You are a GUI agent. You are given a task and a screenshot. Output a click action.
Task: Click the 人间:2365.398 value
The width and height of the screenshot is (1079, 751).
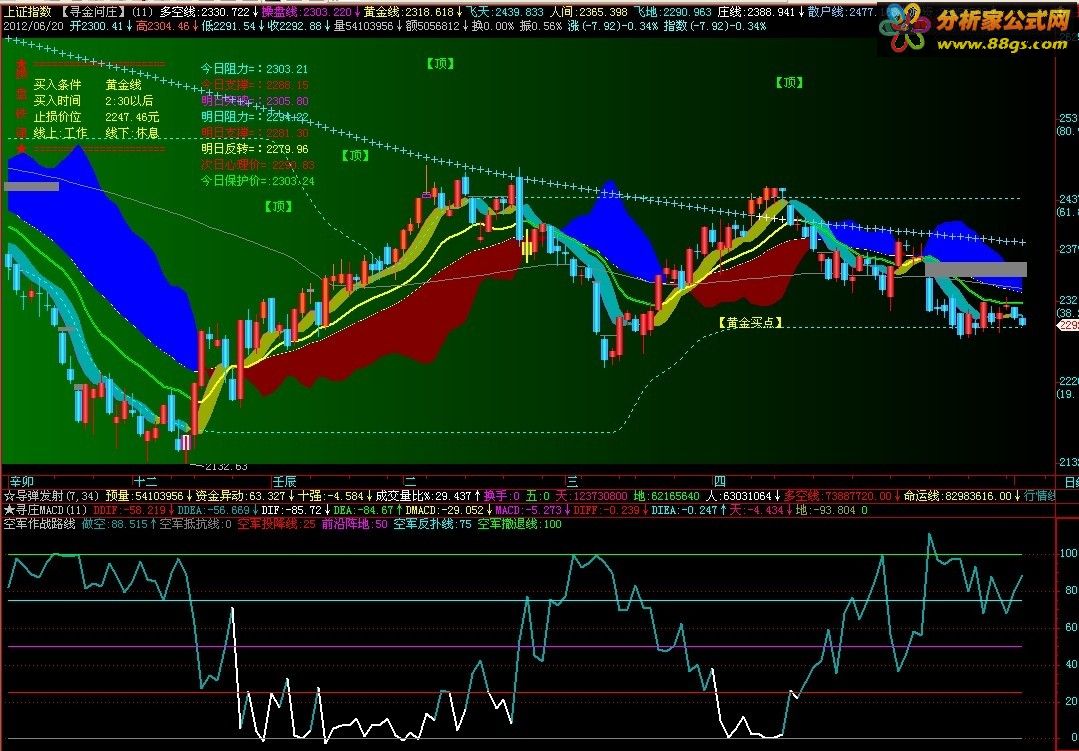(x=589, y=12)
